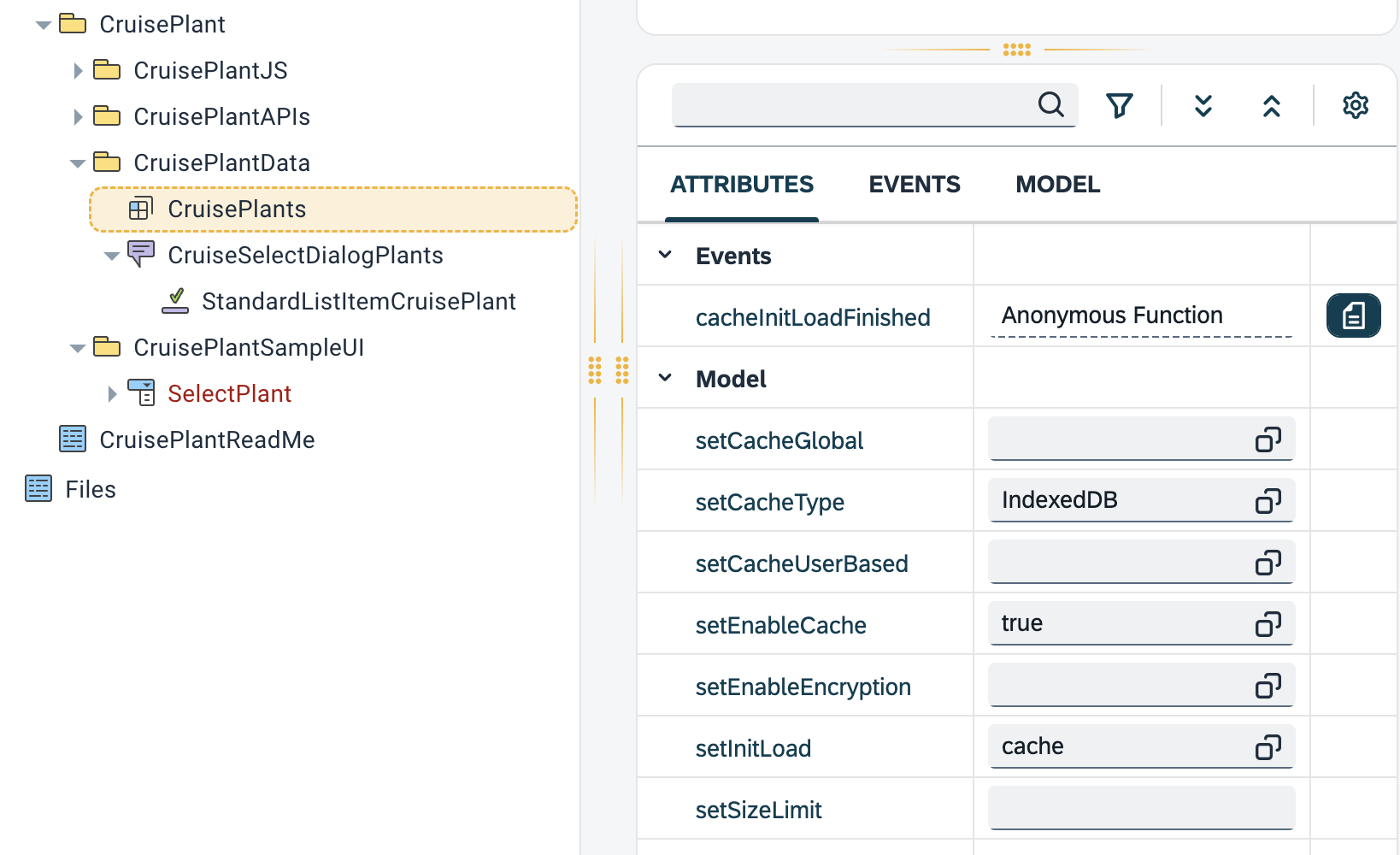Collapse the Events section chevron
1400x855 pixels.
(665, 255)
